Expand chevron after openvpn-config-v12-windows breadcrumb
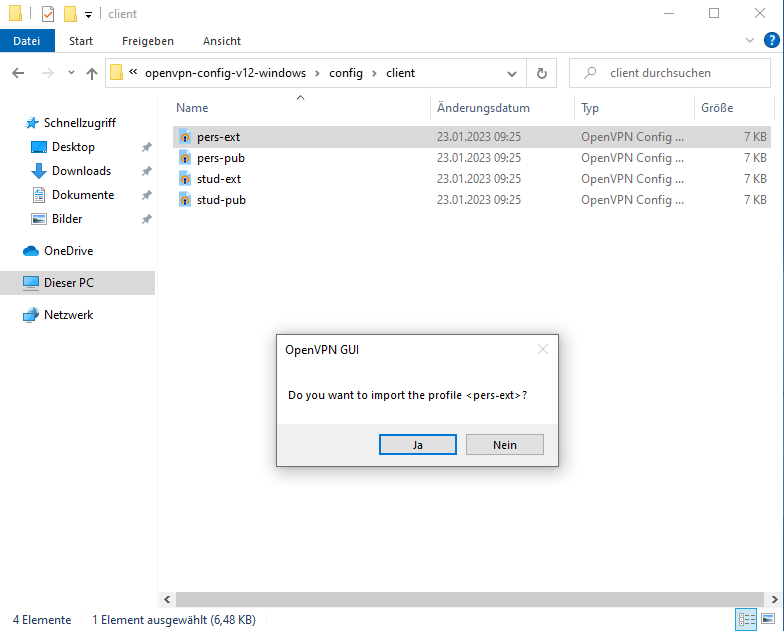Image resolution: width=784 pixels, height=631 pixels. point(317,74)
